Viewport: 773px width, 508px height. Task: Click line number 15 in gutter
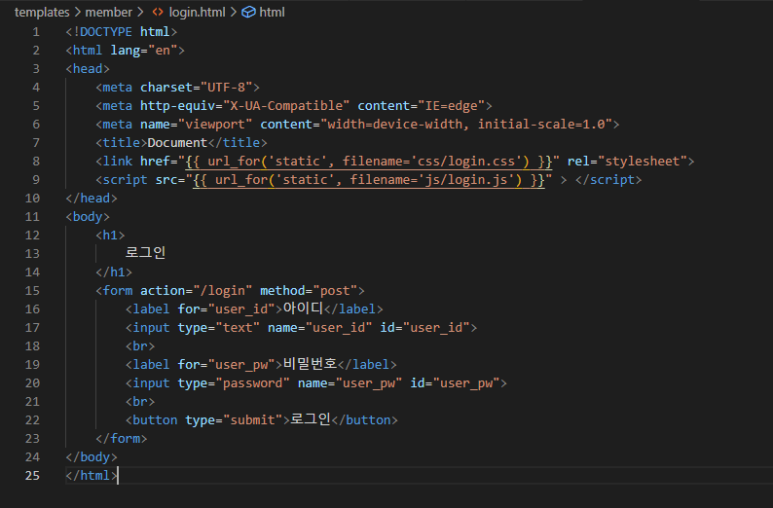point(33,291)
